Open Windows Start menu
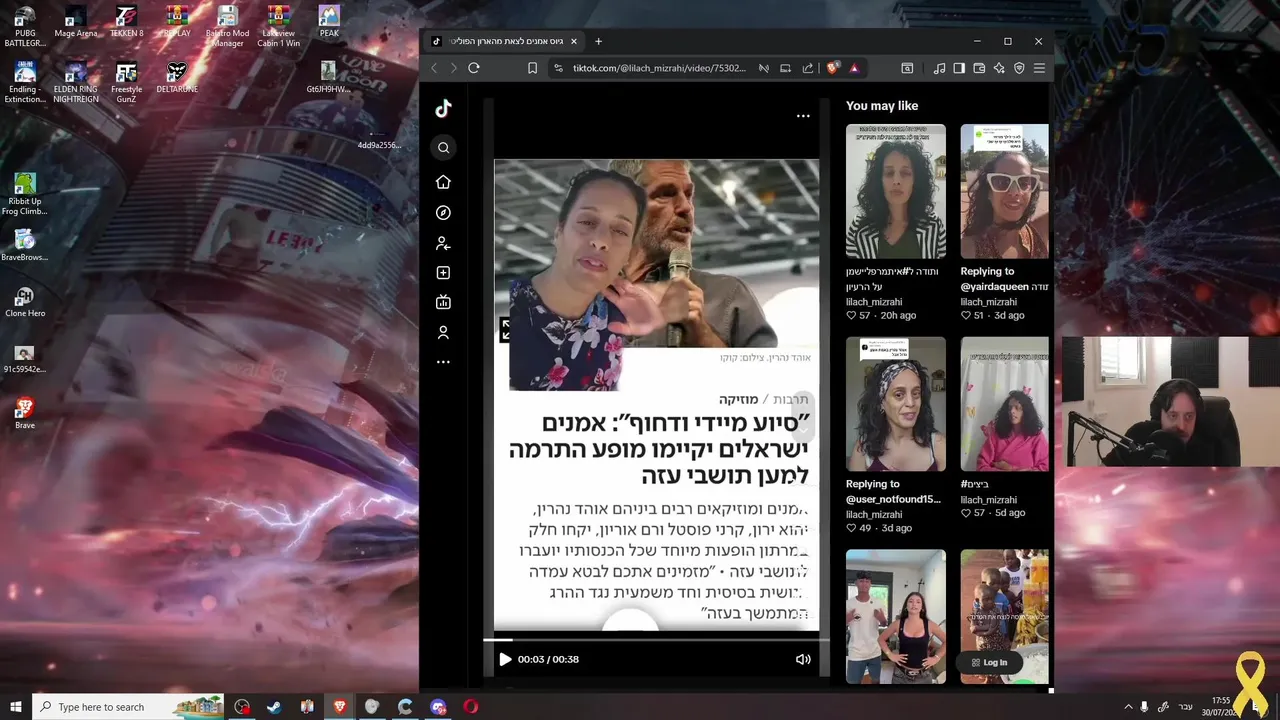1280x720 pixels. click(x=15, y=707)
